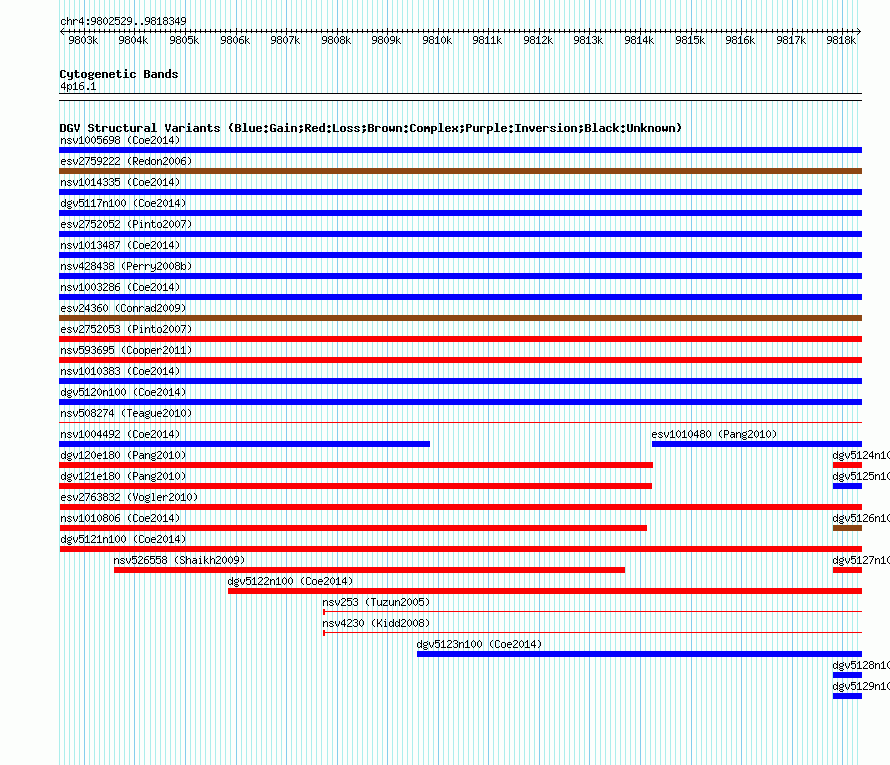Select the esv2759222 (Redon2006) brown bar

pos(460,171)
